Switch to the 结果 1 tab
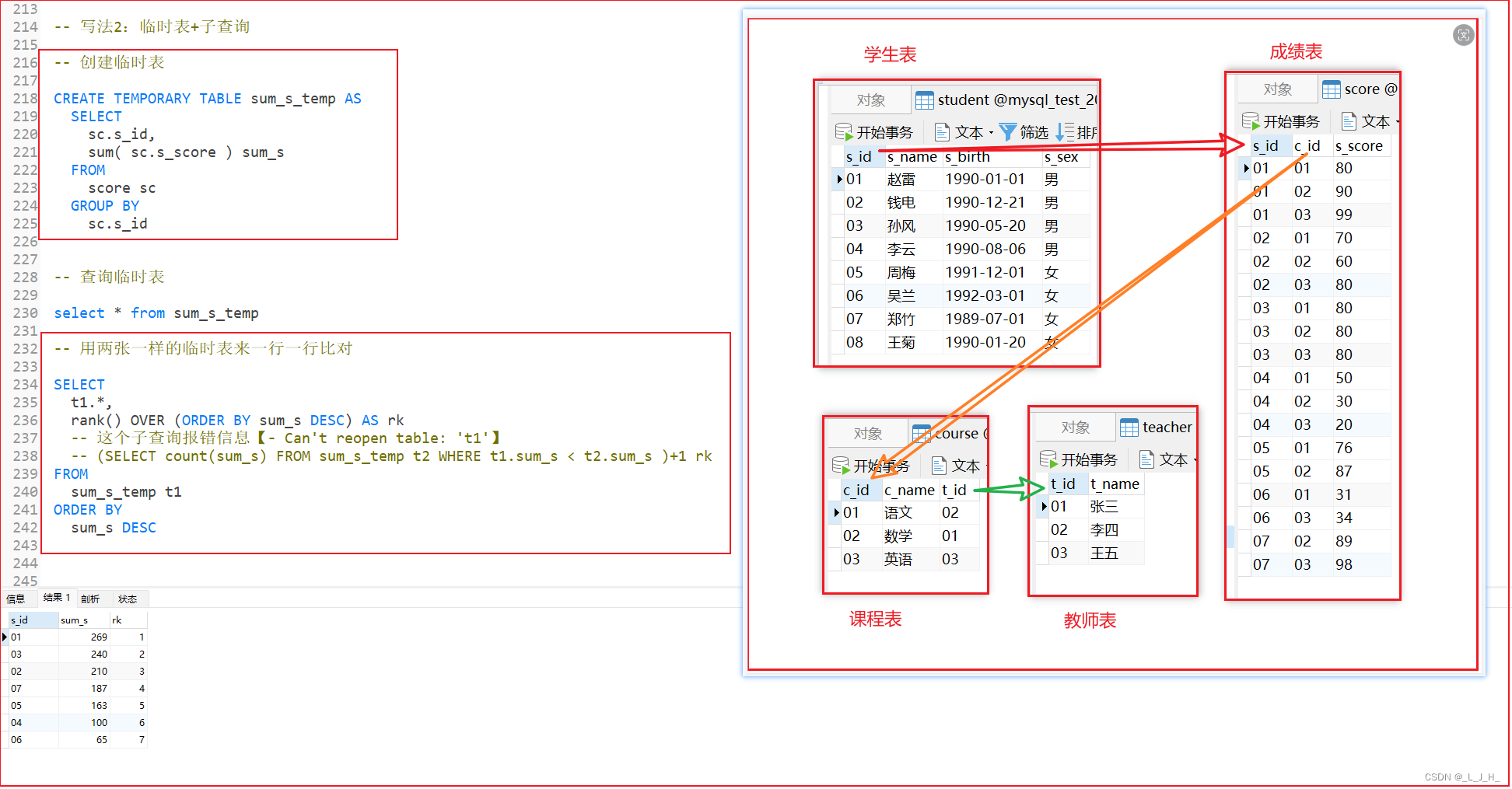The width and height of the screenshot is (1512, 789). pos(57,598)
